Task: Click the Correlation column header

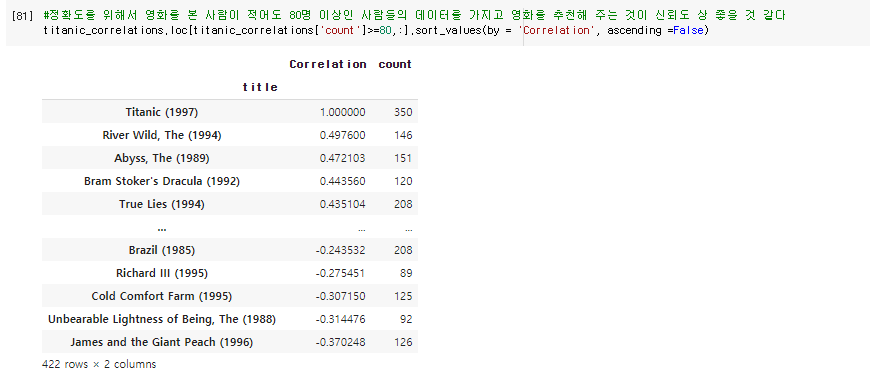Action: [327, 64]
